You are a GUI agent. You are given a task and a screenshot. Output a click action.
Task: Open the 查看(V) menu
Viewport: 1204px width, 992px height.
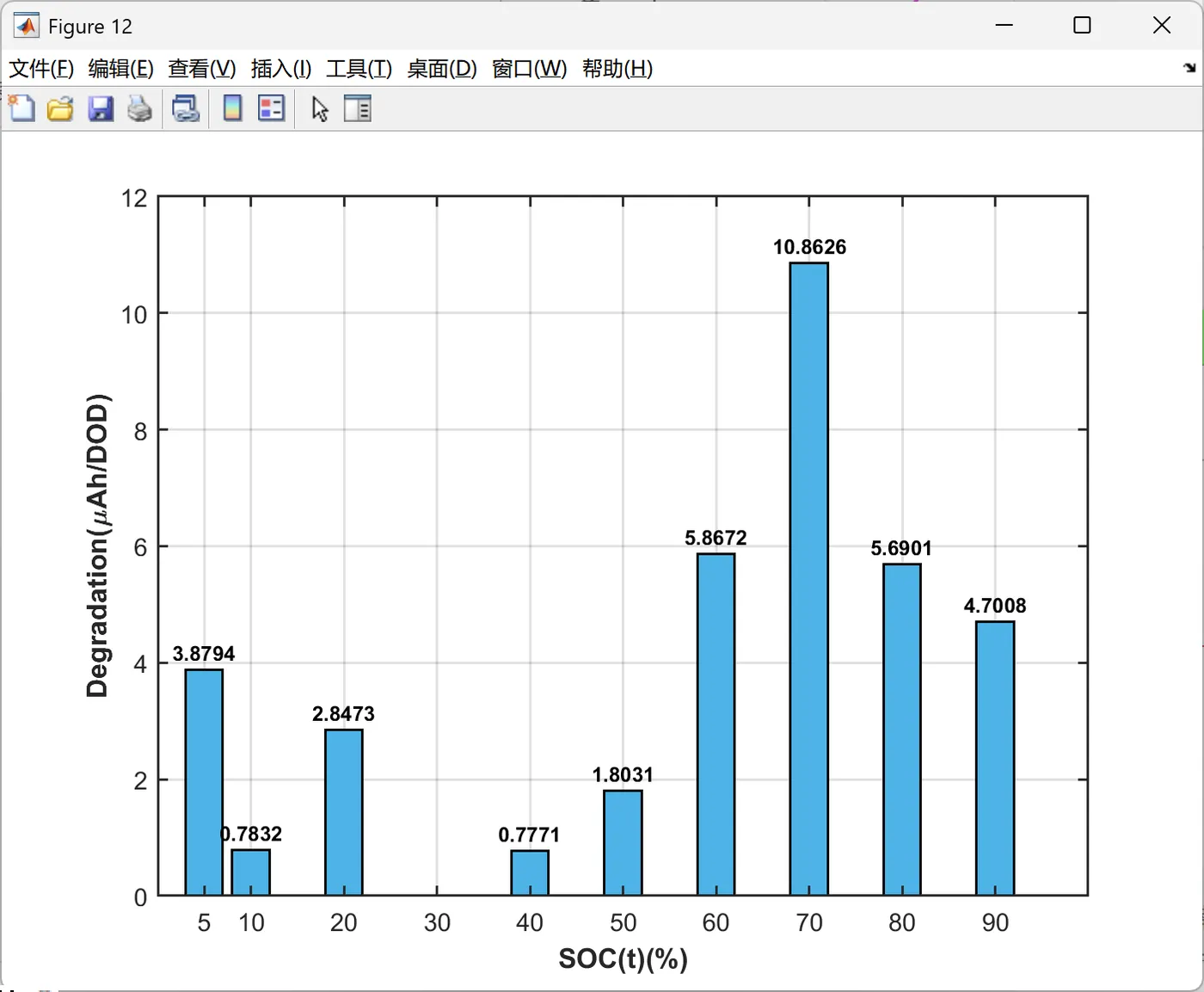[202, 68]
